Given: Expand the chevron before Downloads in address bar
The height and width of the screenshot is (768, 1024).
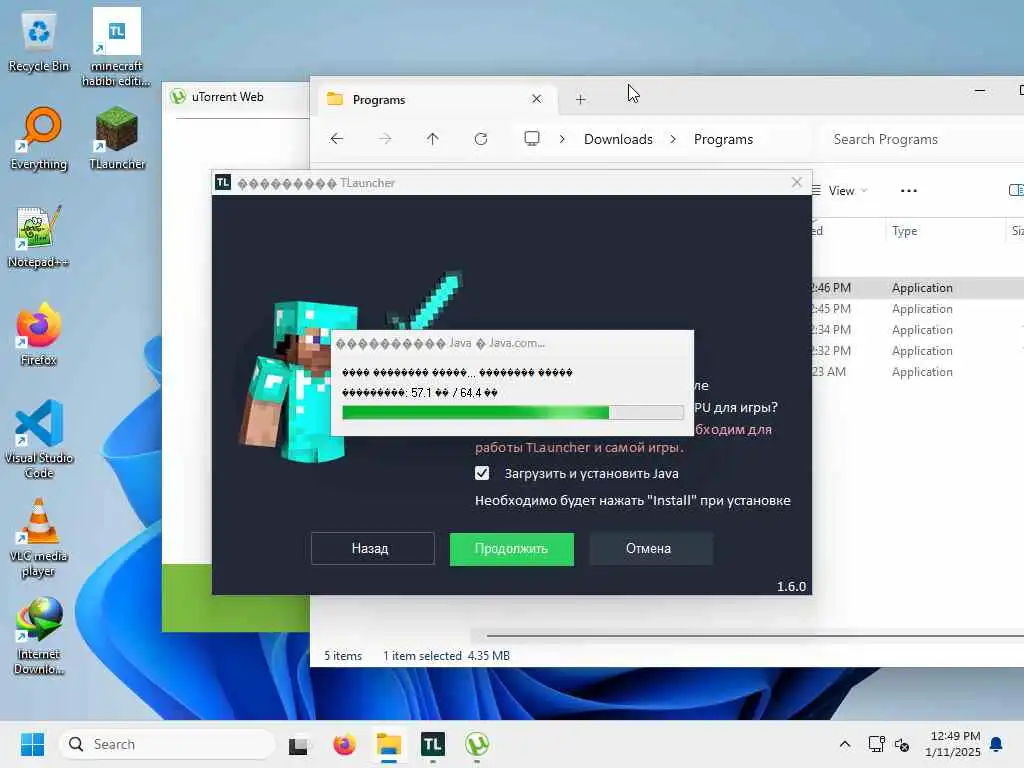Looking at the screenshot, I should click(562, 139).
